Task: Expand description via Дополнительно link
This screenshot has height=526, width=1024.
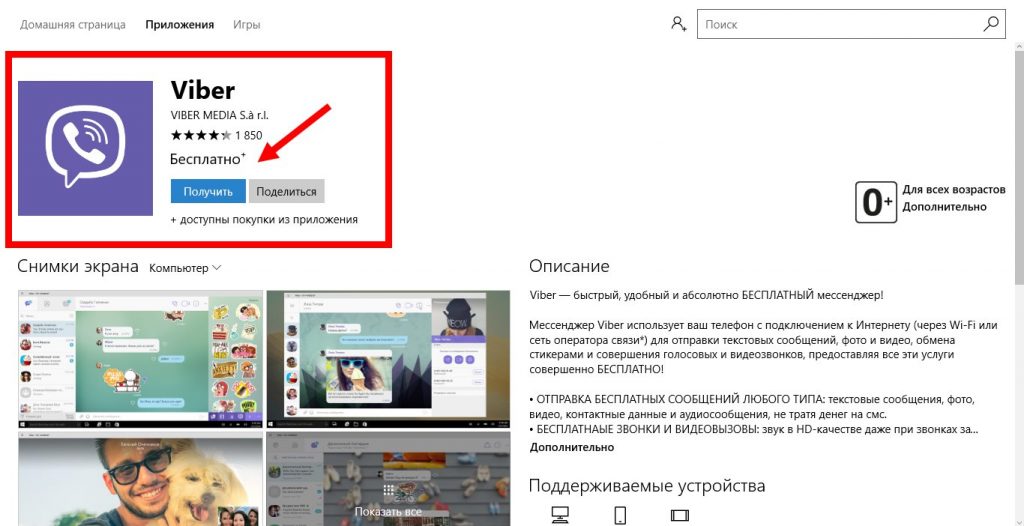Action: tap(571, 448)
